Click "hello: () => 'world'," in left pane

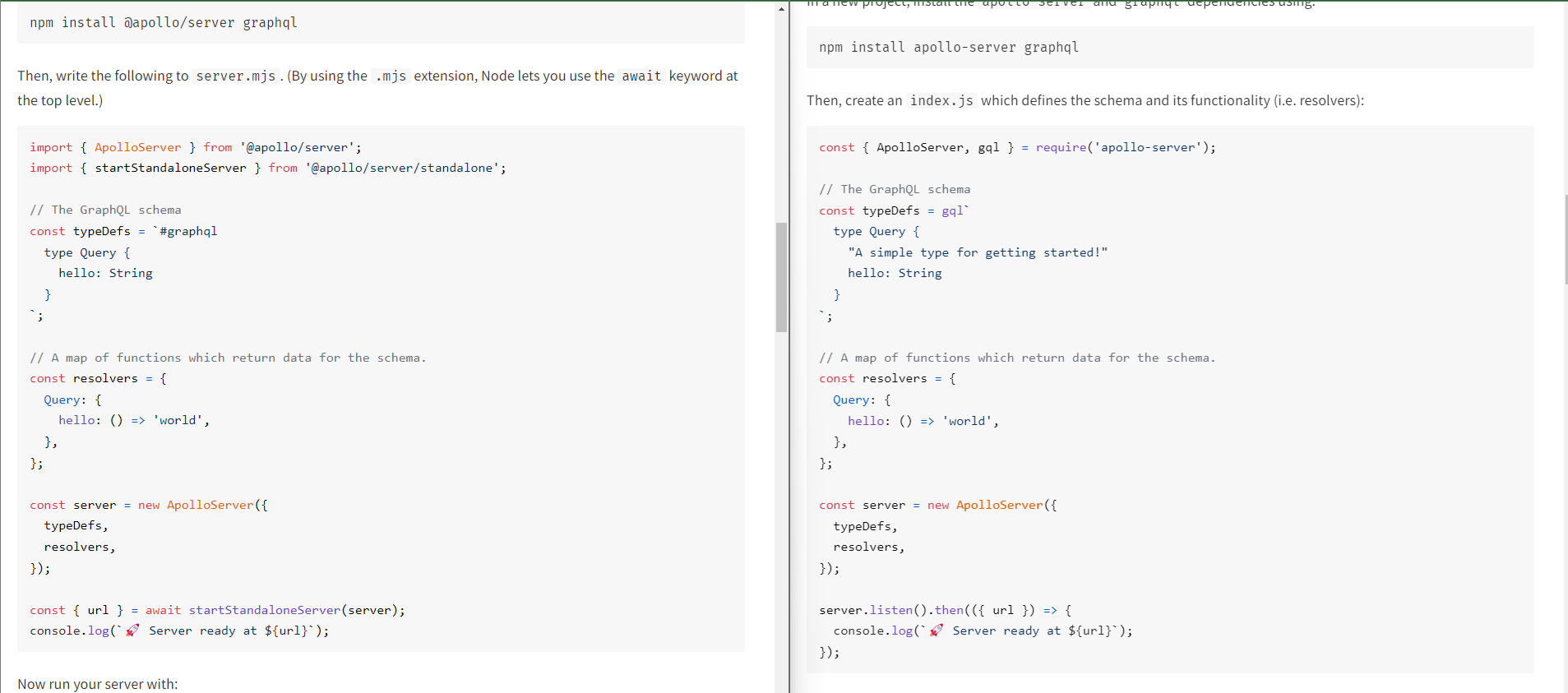[134, 420]
